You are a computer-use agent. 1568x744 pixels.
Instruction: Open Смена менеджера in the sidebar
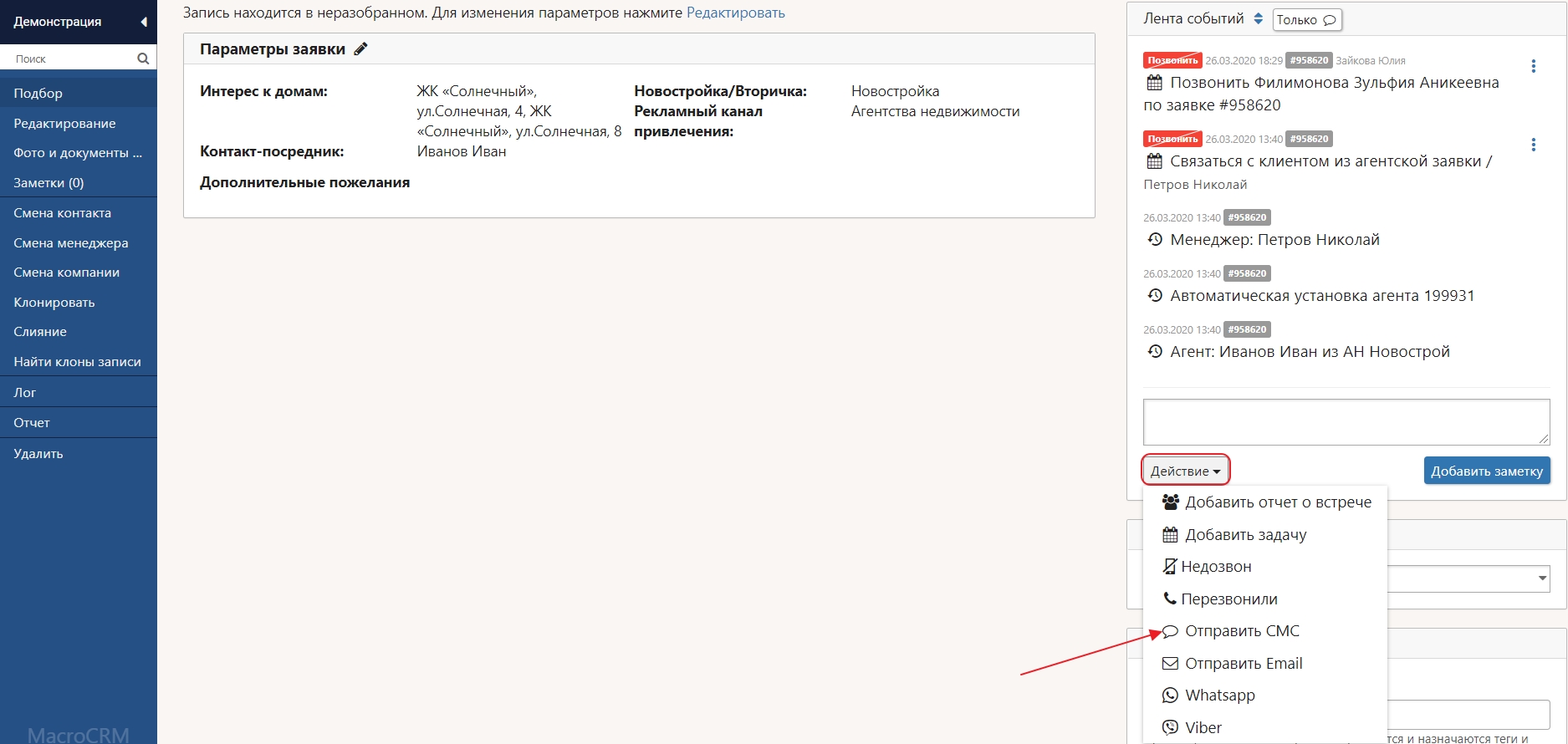click(x=71, y=243)
